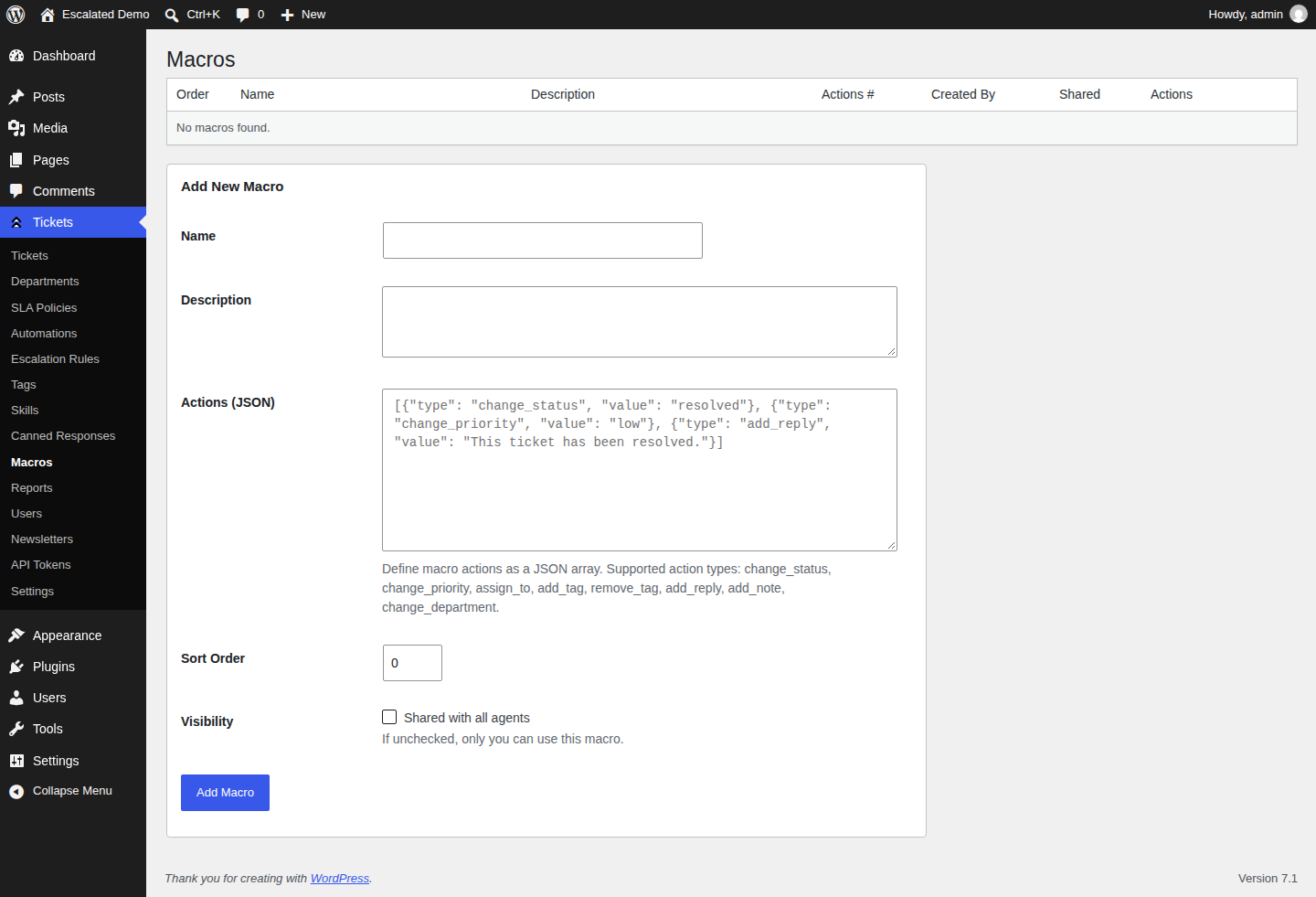
Task: Click the Dashboard gauge icon
Action: click(16, 56)
